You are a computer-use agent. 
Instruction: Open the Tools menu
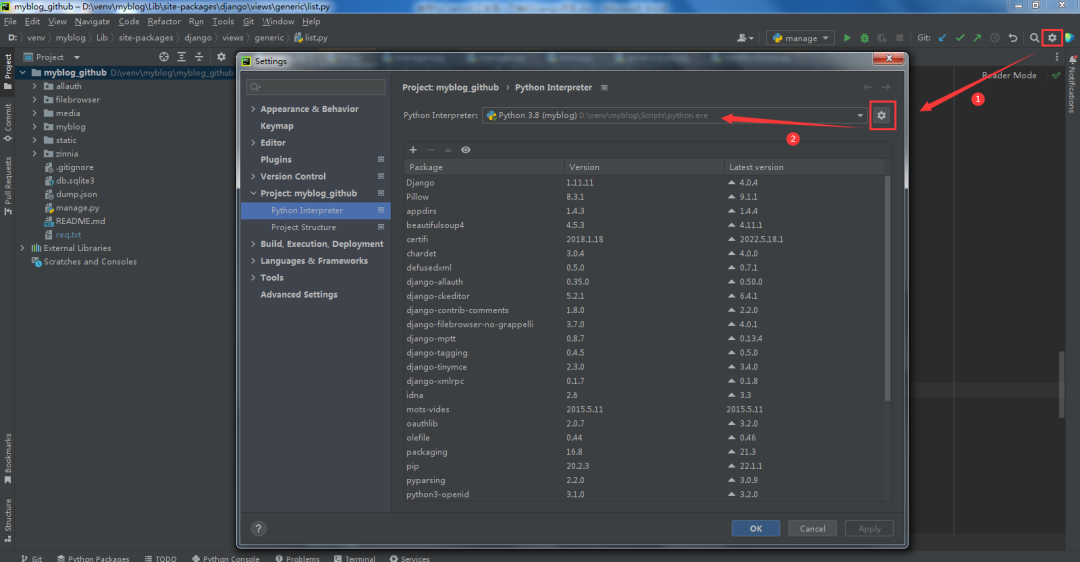pos(223,21)
